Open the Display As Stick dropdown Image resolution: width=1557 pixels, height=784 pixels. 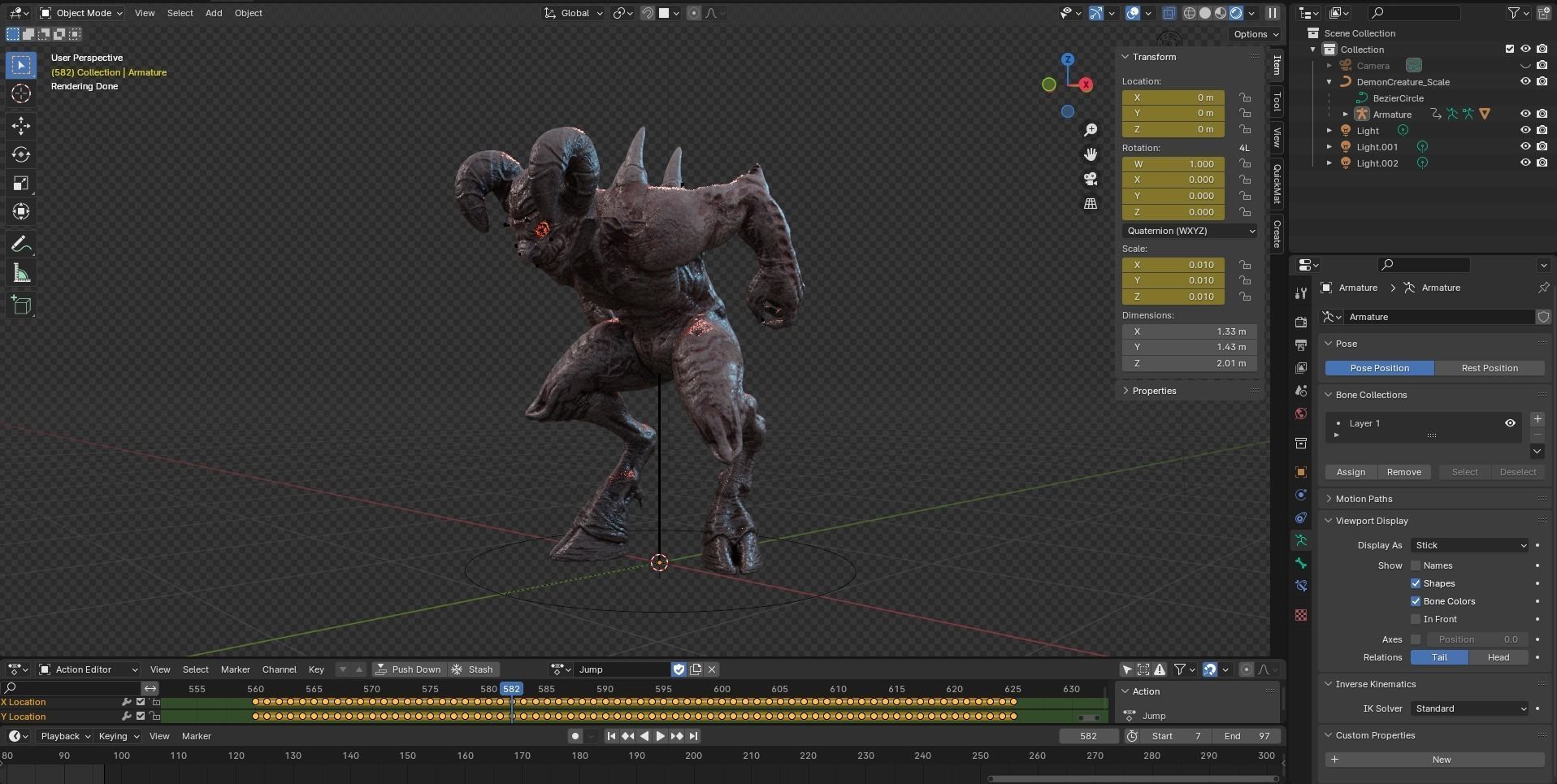(x=1470, y=545)
